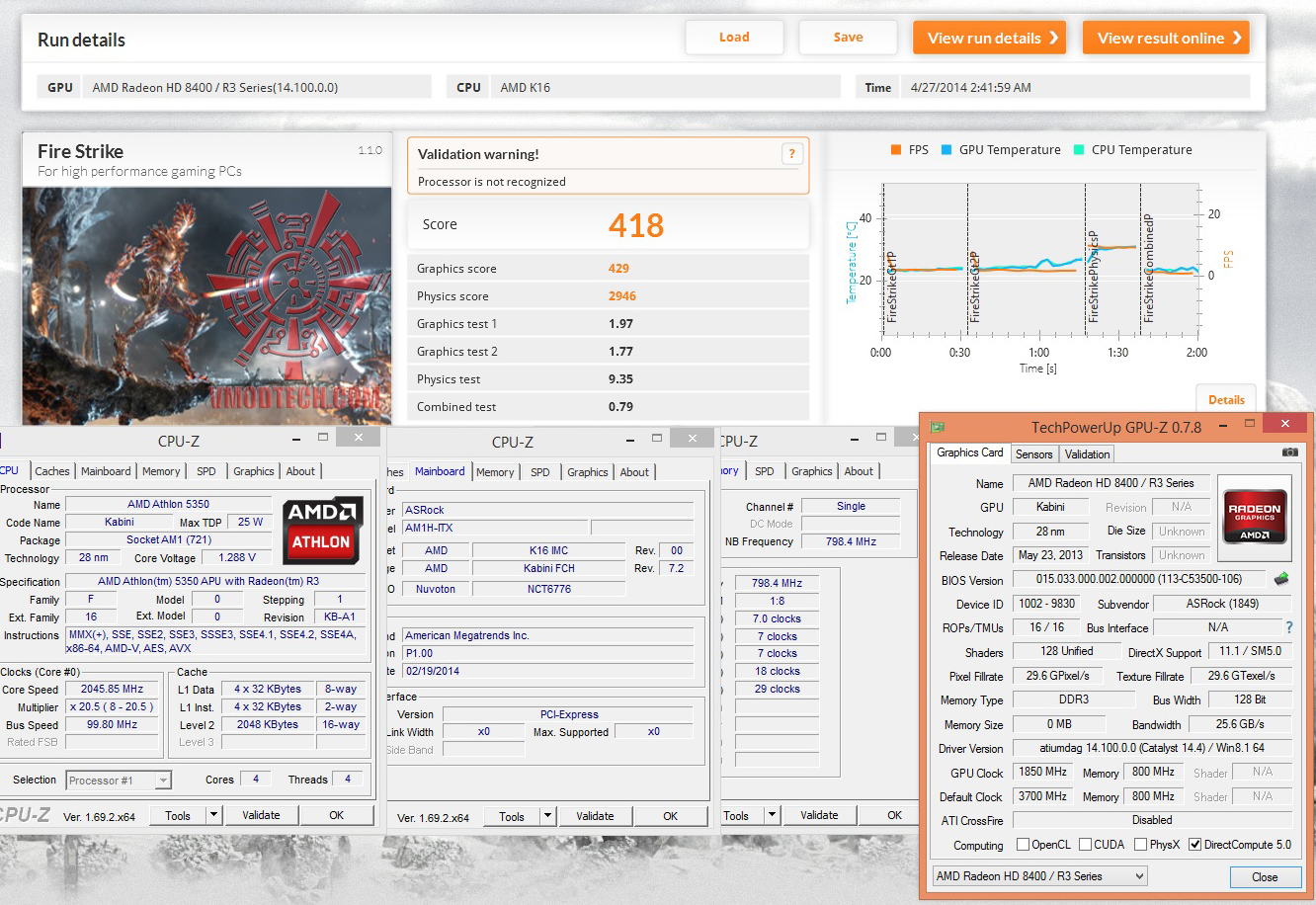
Task: Expand the Tools arrow in the Mainboard CPU-Z window
Action: 547,816
